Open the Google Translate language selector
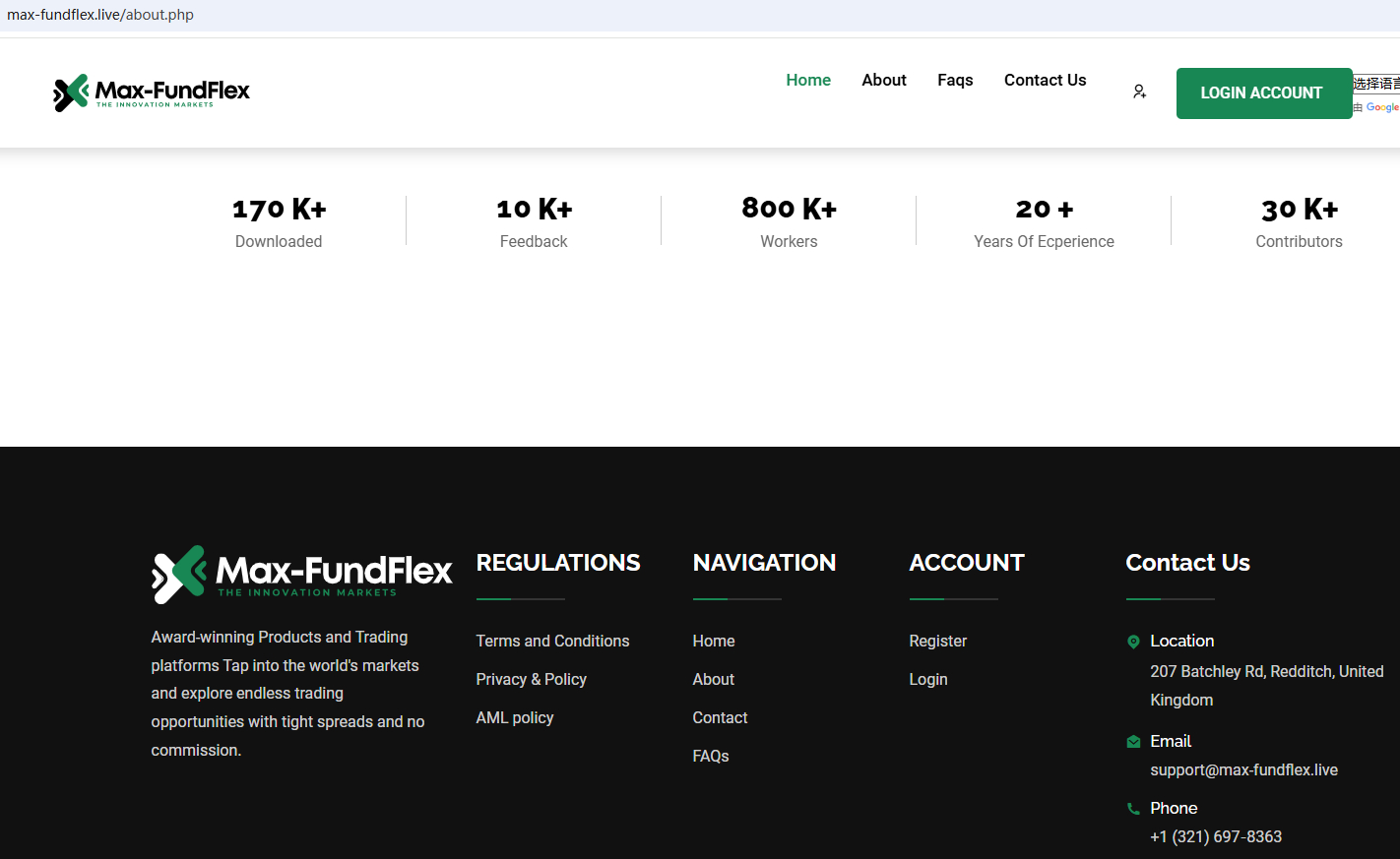1400x859 pixels. [x=1375, y=85]
